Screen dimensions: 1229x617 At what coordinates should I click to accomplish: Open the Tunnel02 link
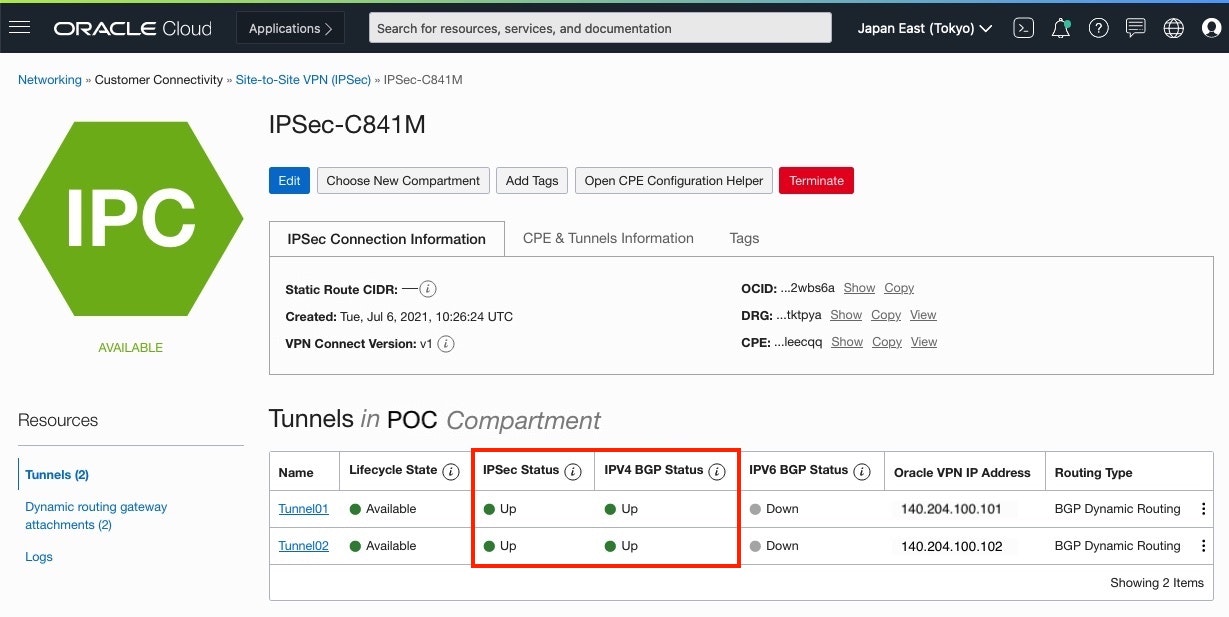pyautogui.click(x=303, y=546)
